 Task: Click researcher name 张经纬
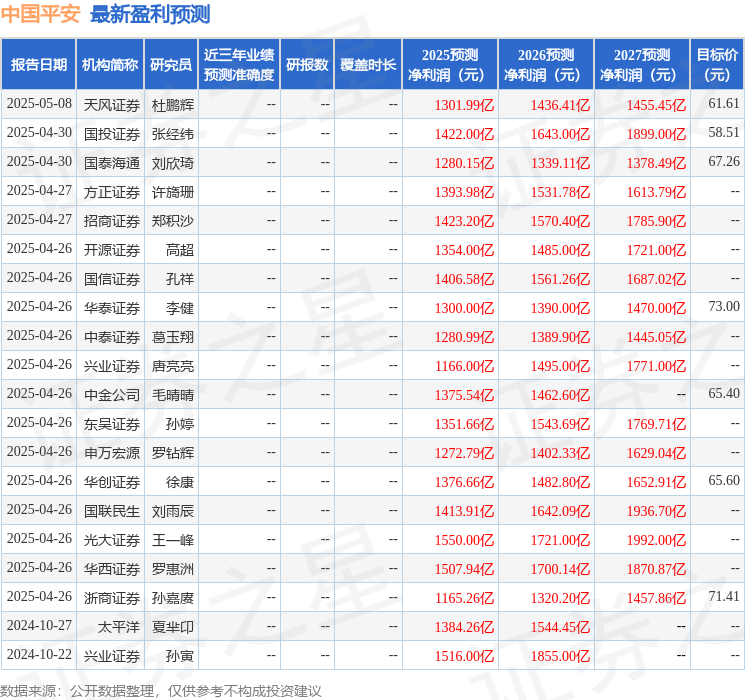point(173,133)
